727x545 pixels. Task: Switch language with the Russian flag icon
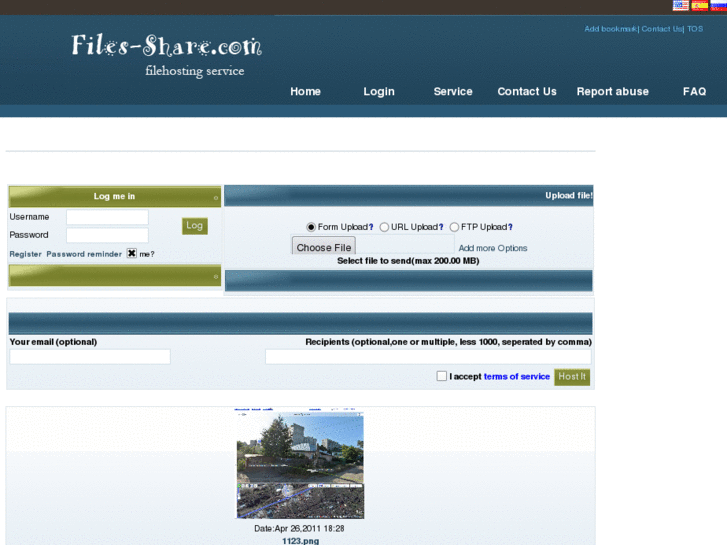coord(719,5)
